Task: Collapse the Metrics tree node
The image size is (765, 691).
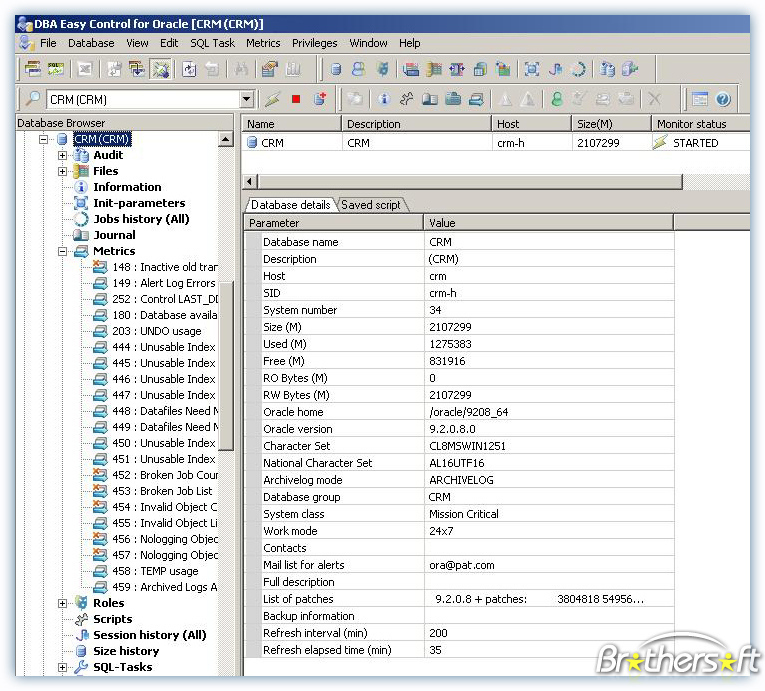Action: pyautogui.click(x=62, y=251)
